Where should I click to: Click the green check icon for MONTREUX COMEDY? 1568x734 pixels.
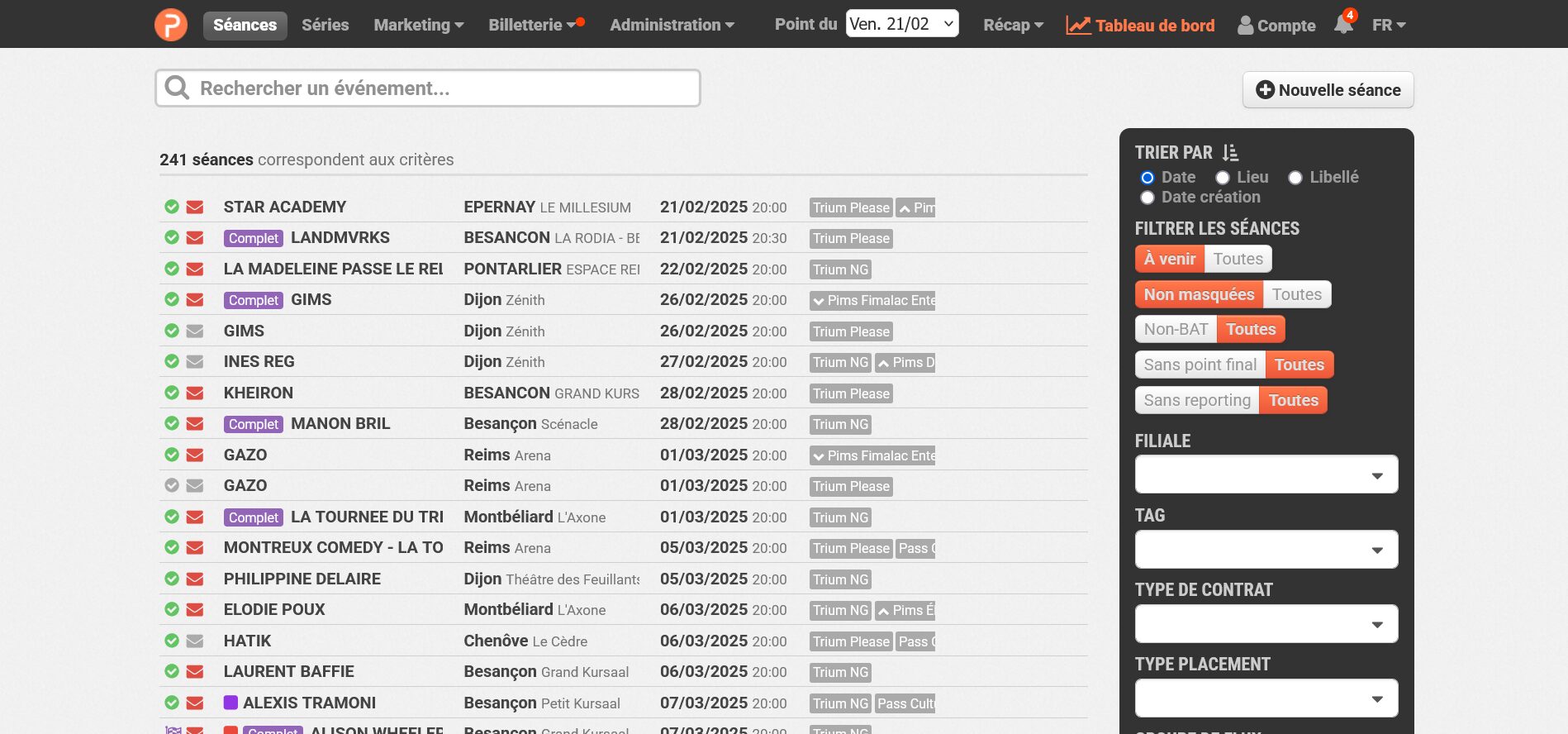click(172, 548)
